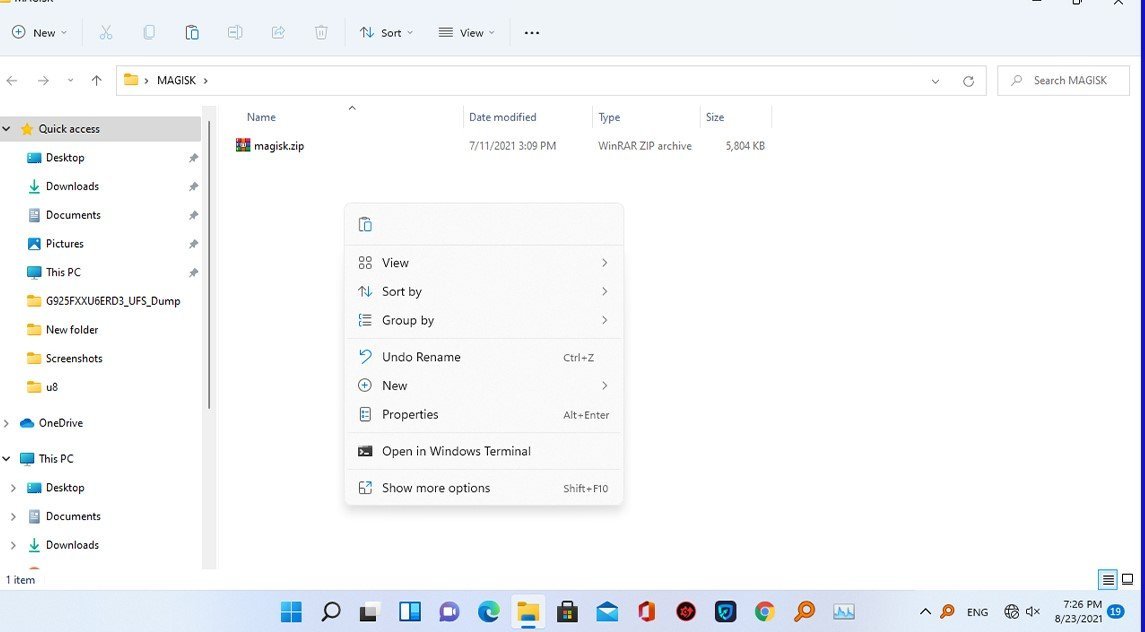Screen dimensions: 1145x632
Task: Open the Windows Start menu
Action: coord(291,612)
